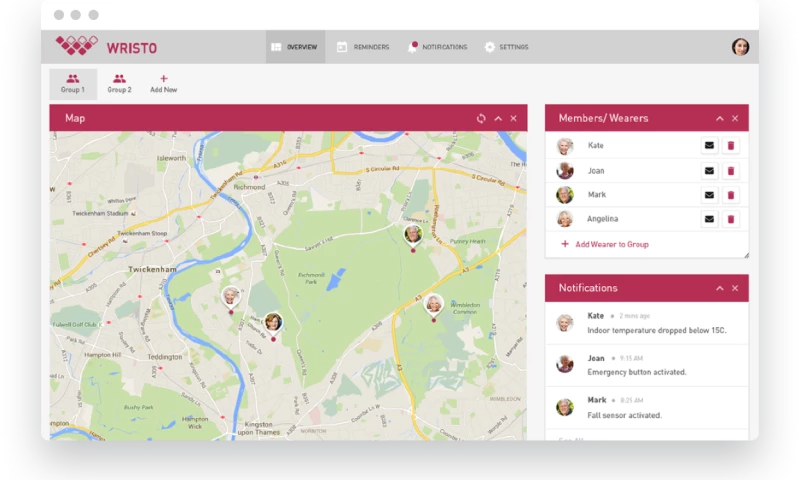Open Mark's fall sensor notification

pyautogui.click(x=646, y=408)
